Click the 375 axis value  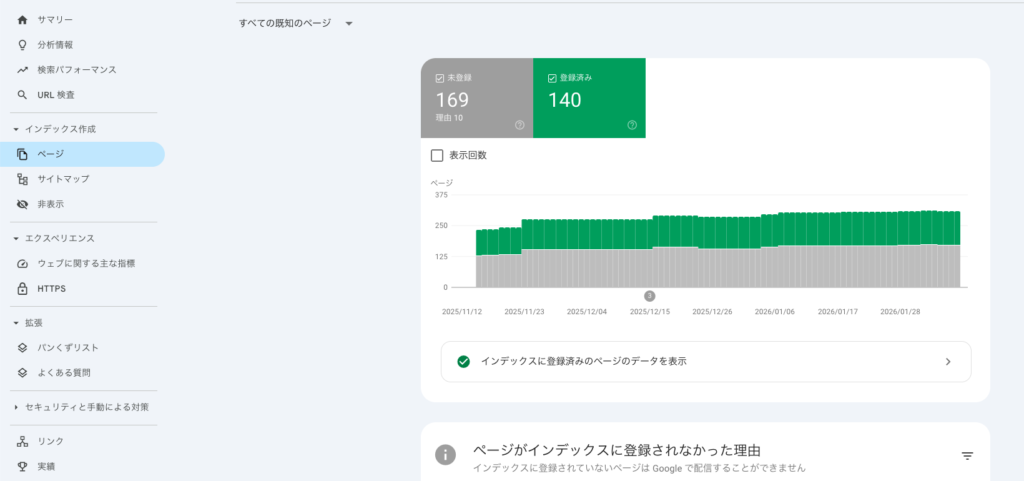(x=441, y=194)
